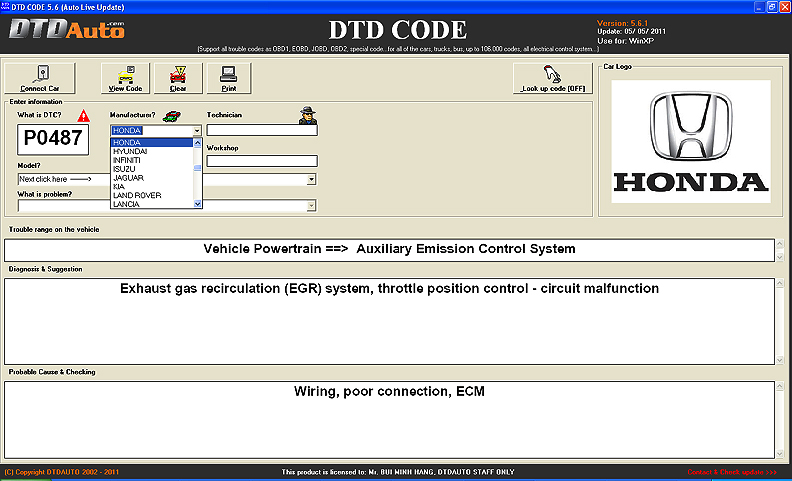The width and height of the screenshot is (792, 481).
Task: Toggle the Look up code (OFF) button
Action: tap(553, 78)
